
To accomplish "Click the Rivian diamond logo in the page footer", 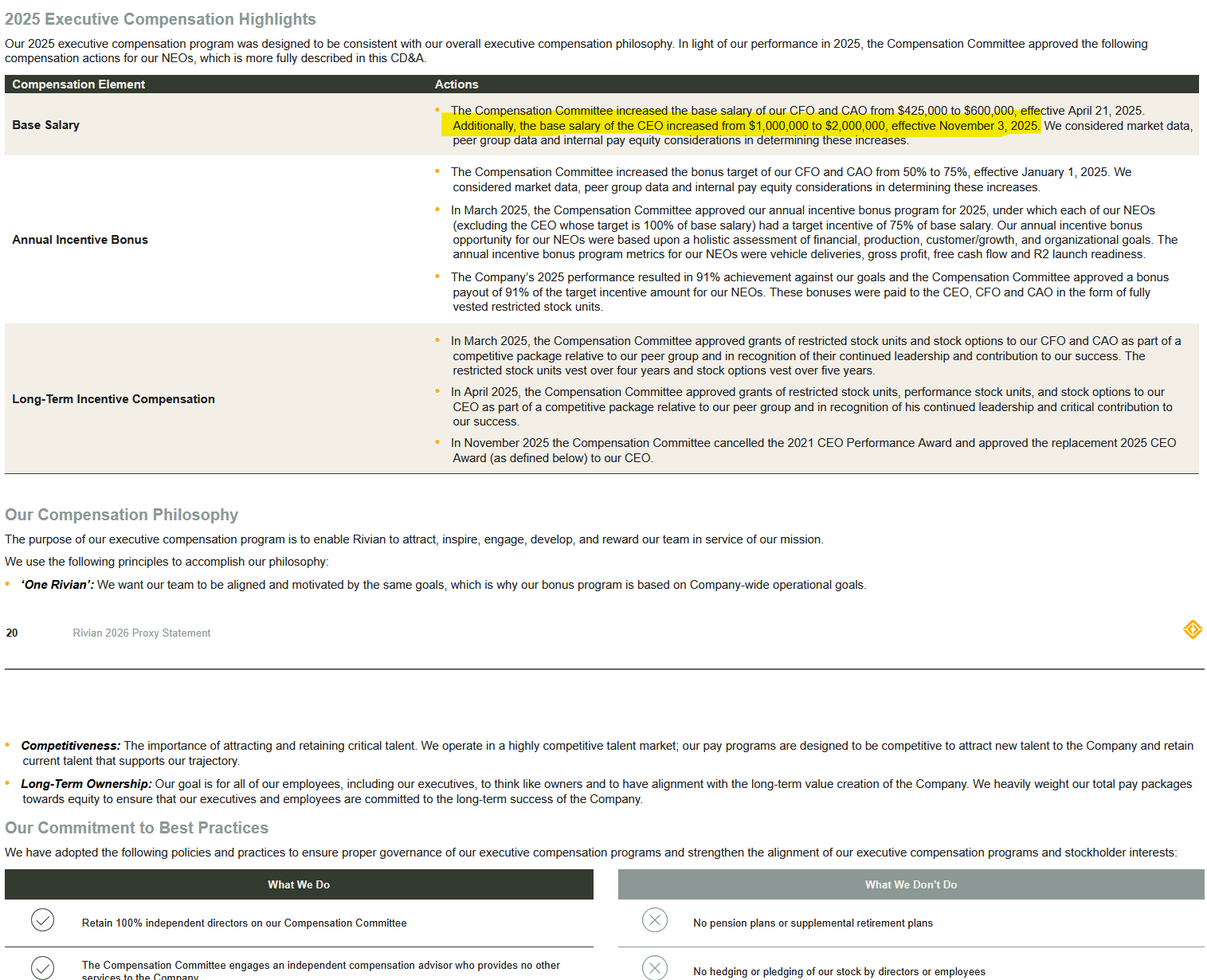I will [x=1192, y=629].
